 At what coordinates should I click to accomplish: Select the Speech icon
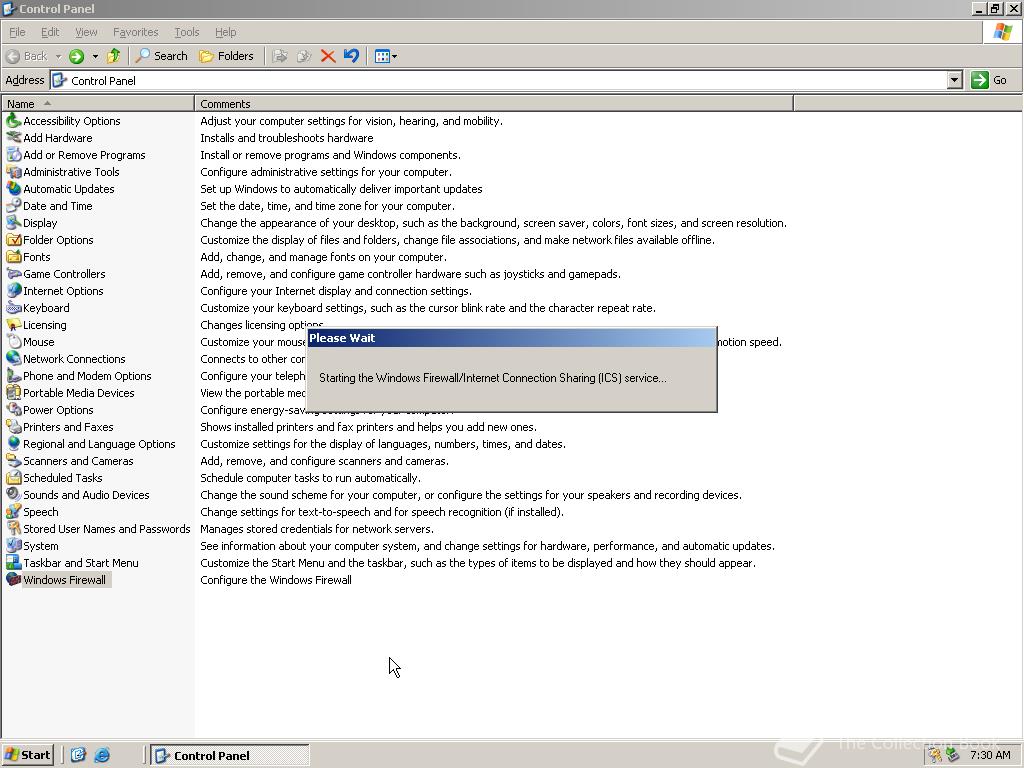point(13,511)
